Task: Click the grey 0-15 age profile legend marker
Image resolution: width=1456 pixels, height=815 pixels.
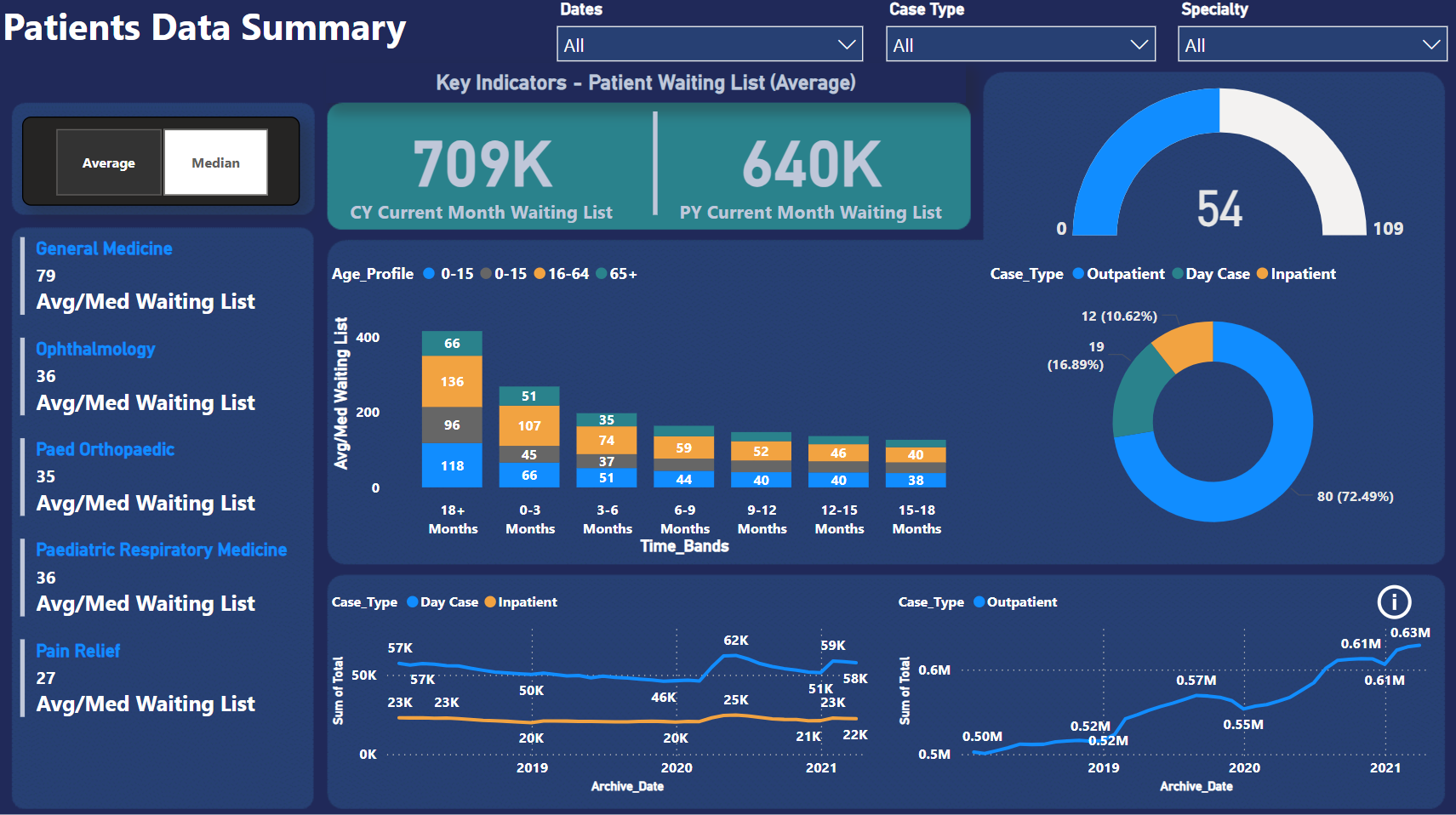Action: 486,273
